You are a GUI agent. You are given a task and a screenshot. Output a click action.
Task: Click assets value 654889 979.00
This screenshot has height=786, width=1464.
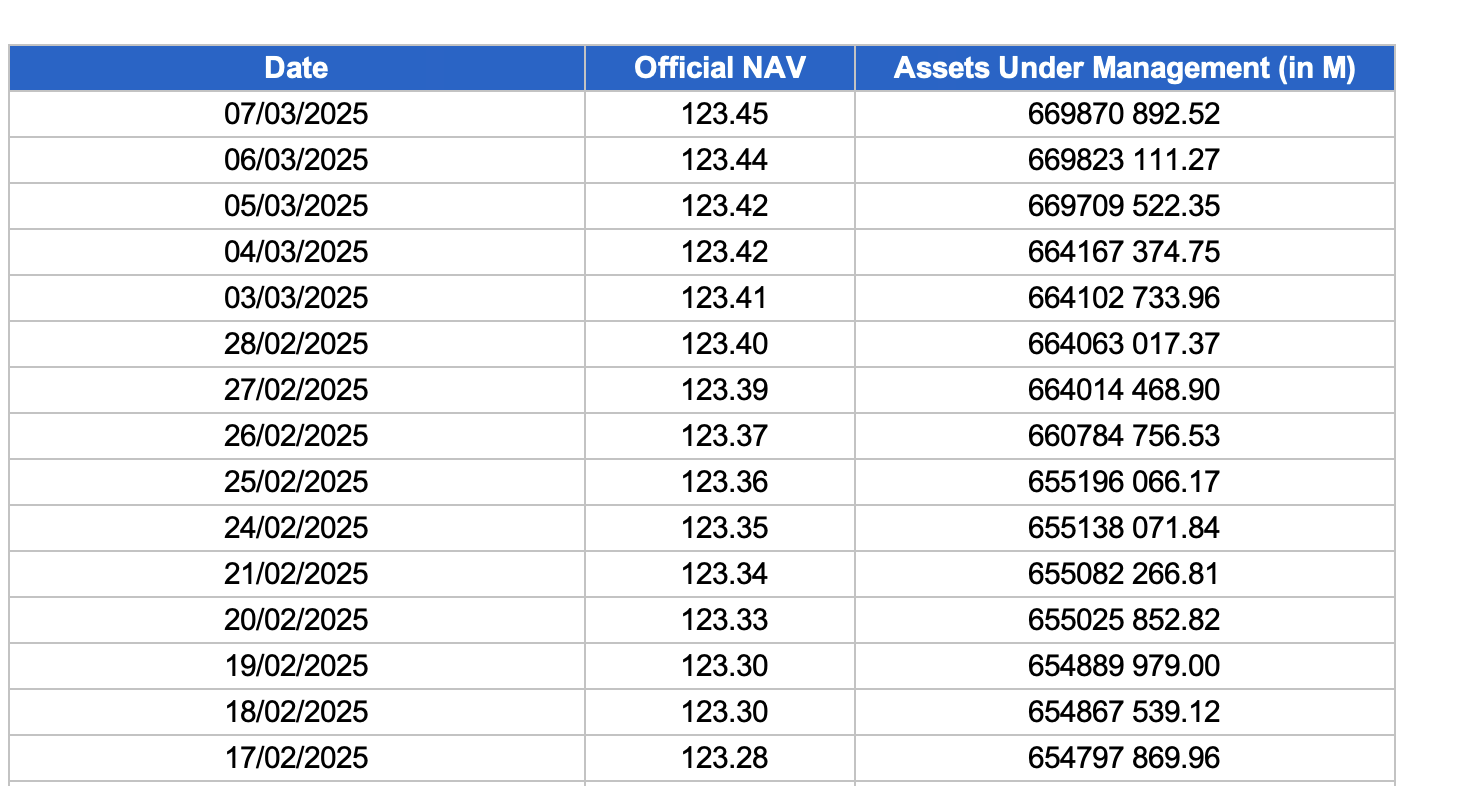tap(1124, 666)
